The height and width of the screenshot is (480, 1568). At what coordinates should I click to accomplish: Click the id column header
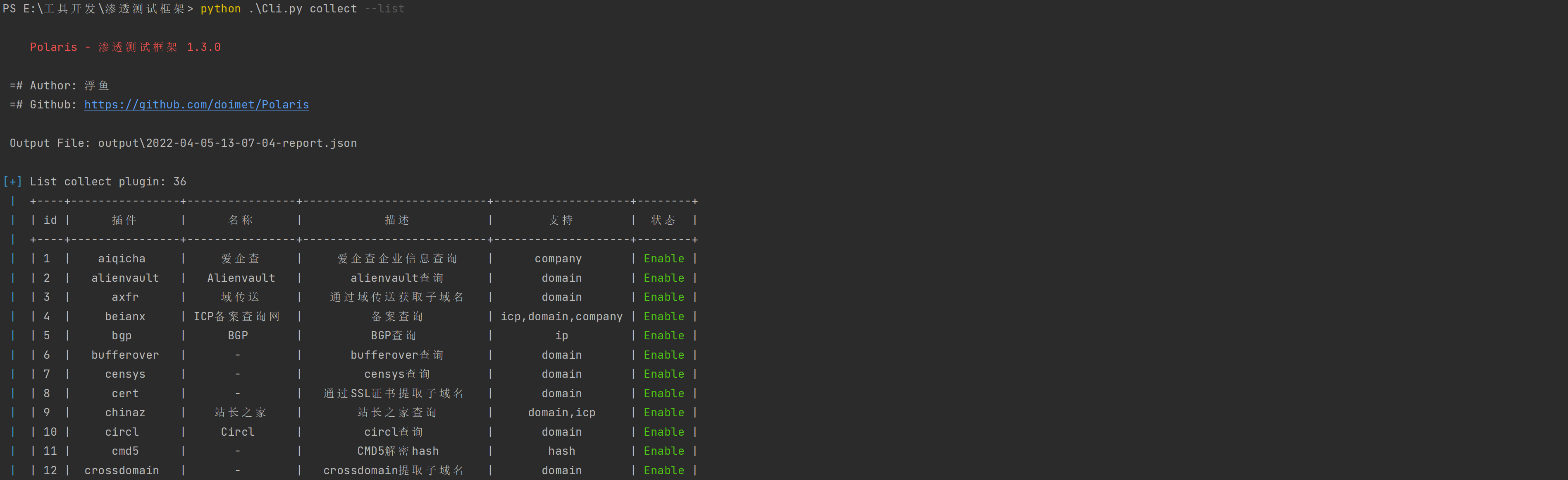(50, 220)
